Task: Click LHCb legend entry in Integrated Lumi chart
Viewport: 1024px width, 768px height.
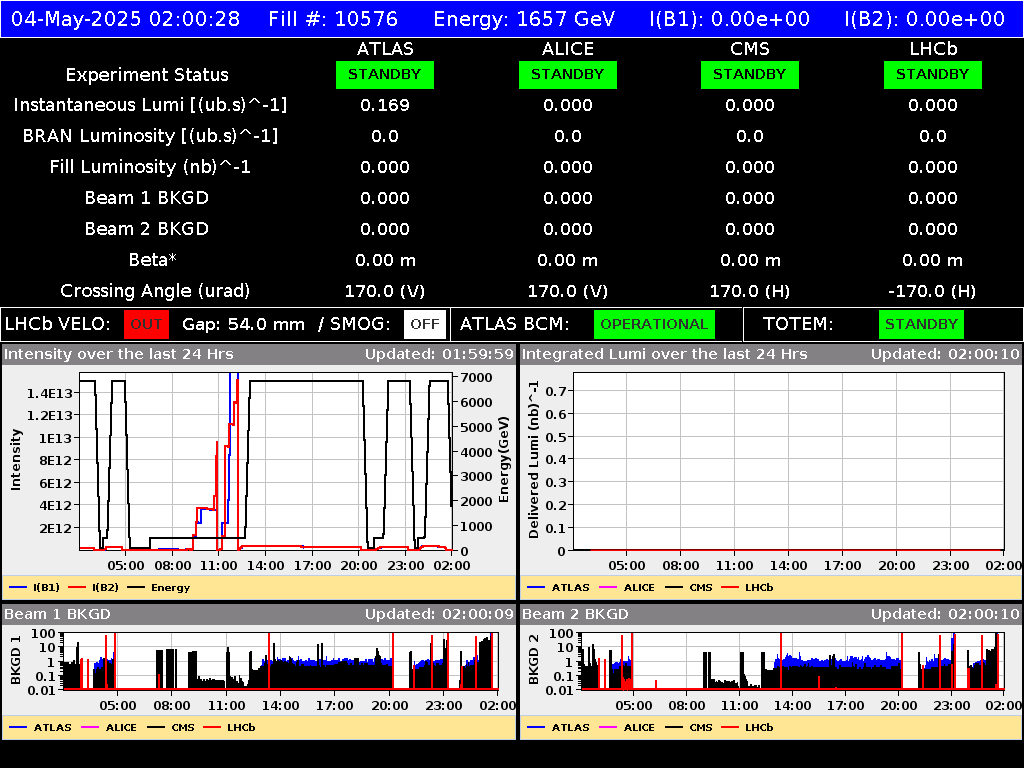Action: [x=747, y=588]
